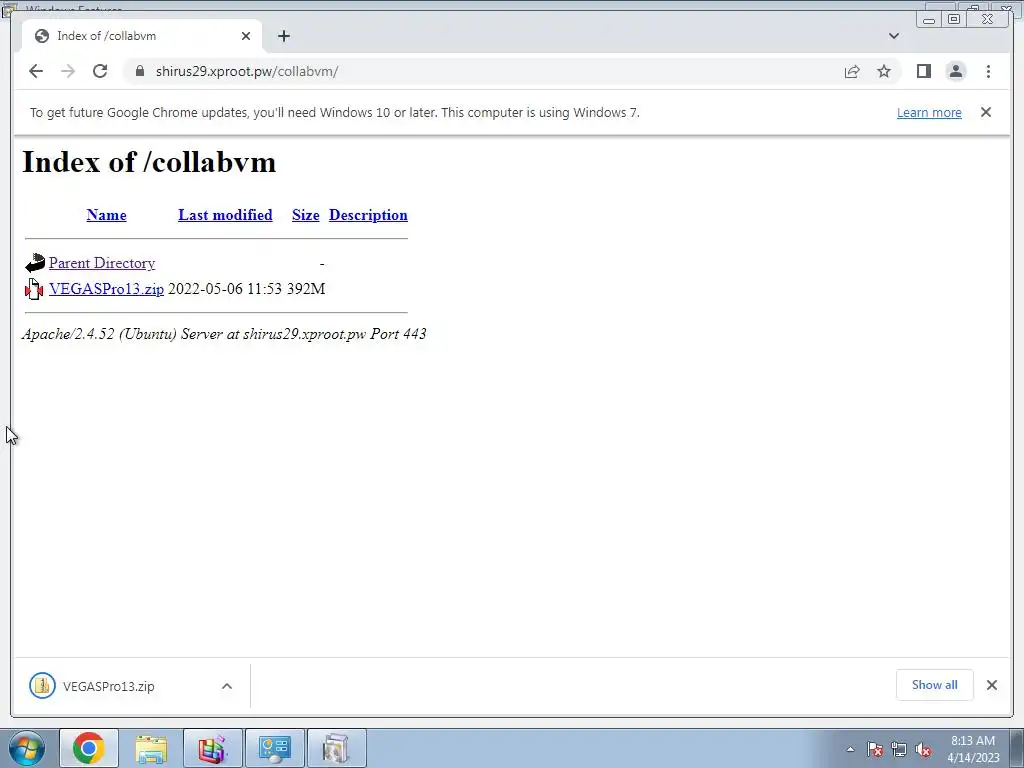Image resolution: width=1024 pixels, height=768 pixels.
Task: Click the padlock site info icon
Action: click(x=139, y=71)
